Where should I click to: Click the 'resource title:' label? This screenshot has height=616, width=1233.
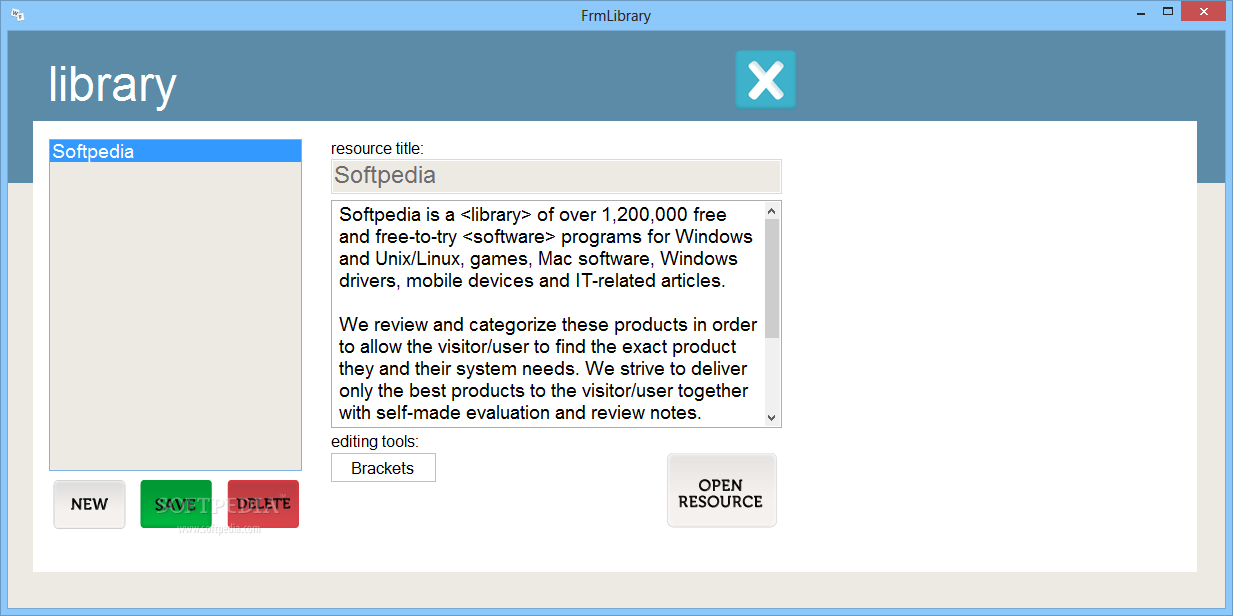377,149
